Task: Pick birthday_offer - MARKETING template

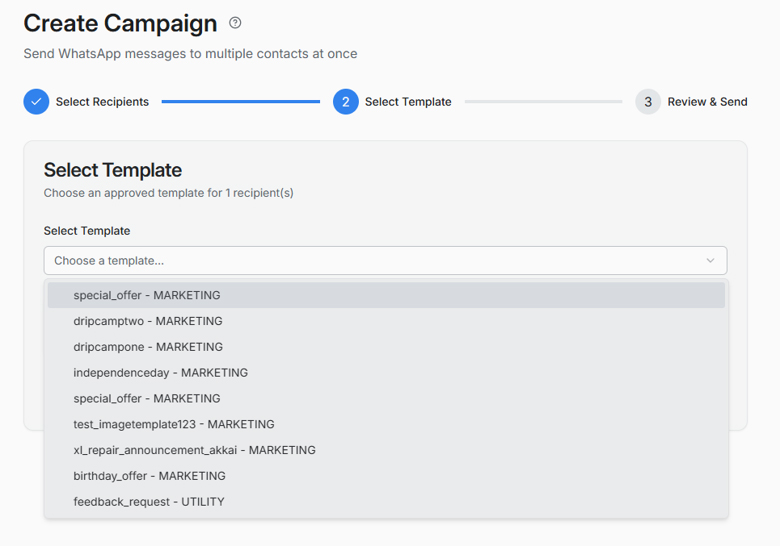Action: [386, 476]
